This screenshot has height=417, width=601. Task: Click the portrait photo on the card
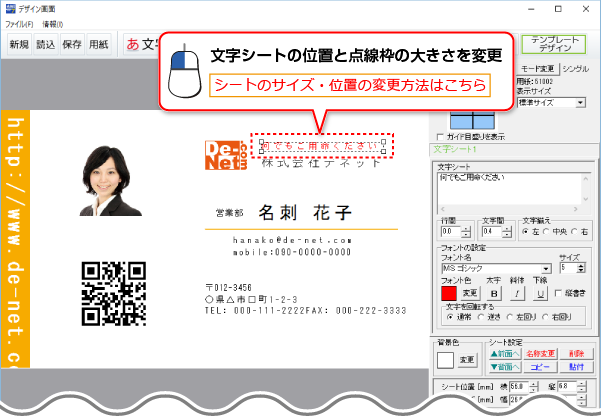click(110, 181)
